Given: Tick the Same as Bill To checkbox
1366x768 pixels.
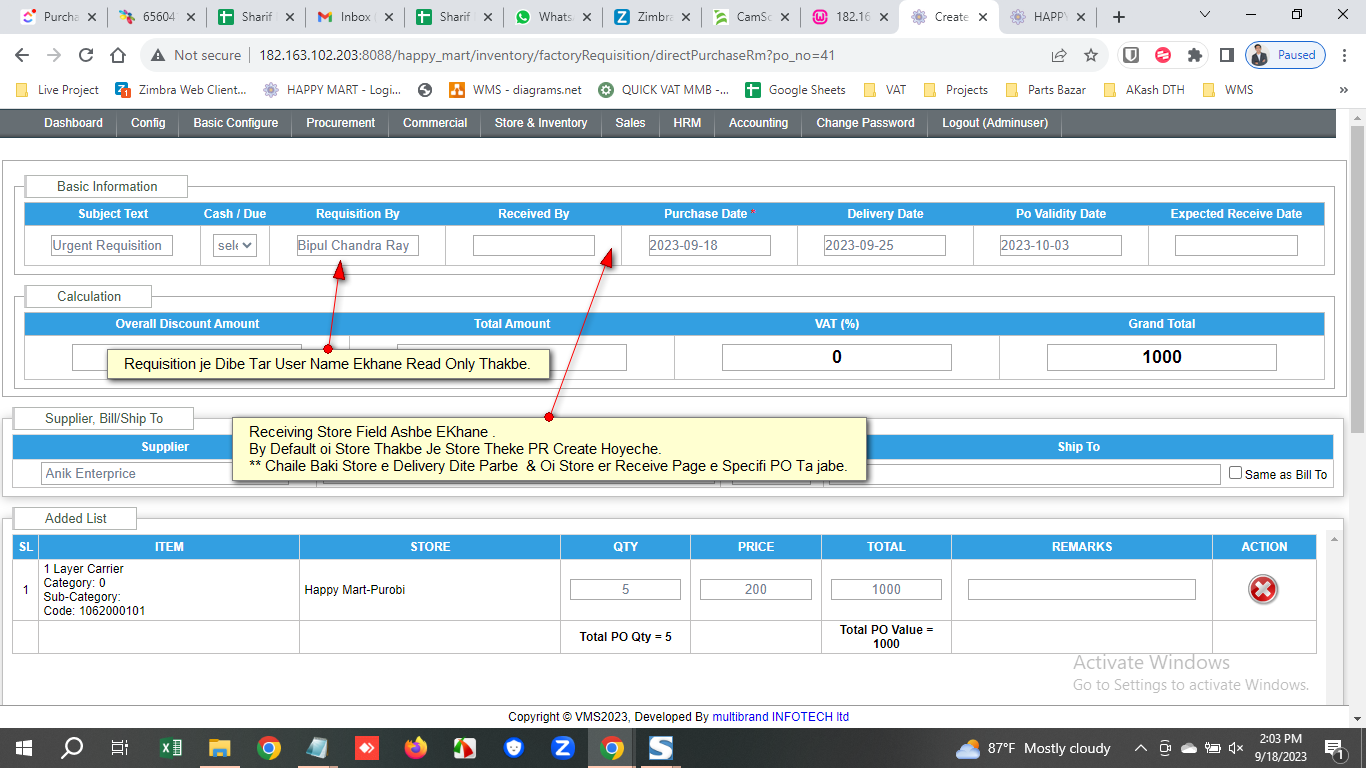Looking at the screenshot, I should 1236,473.
